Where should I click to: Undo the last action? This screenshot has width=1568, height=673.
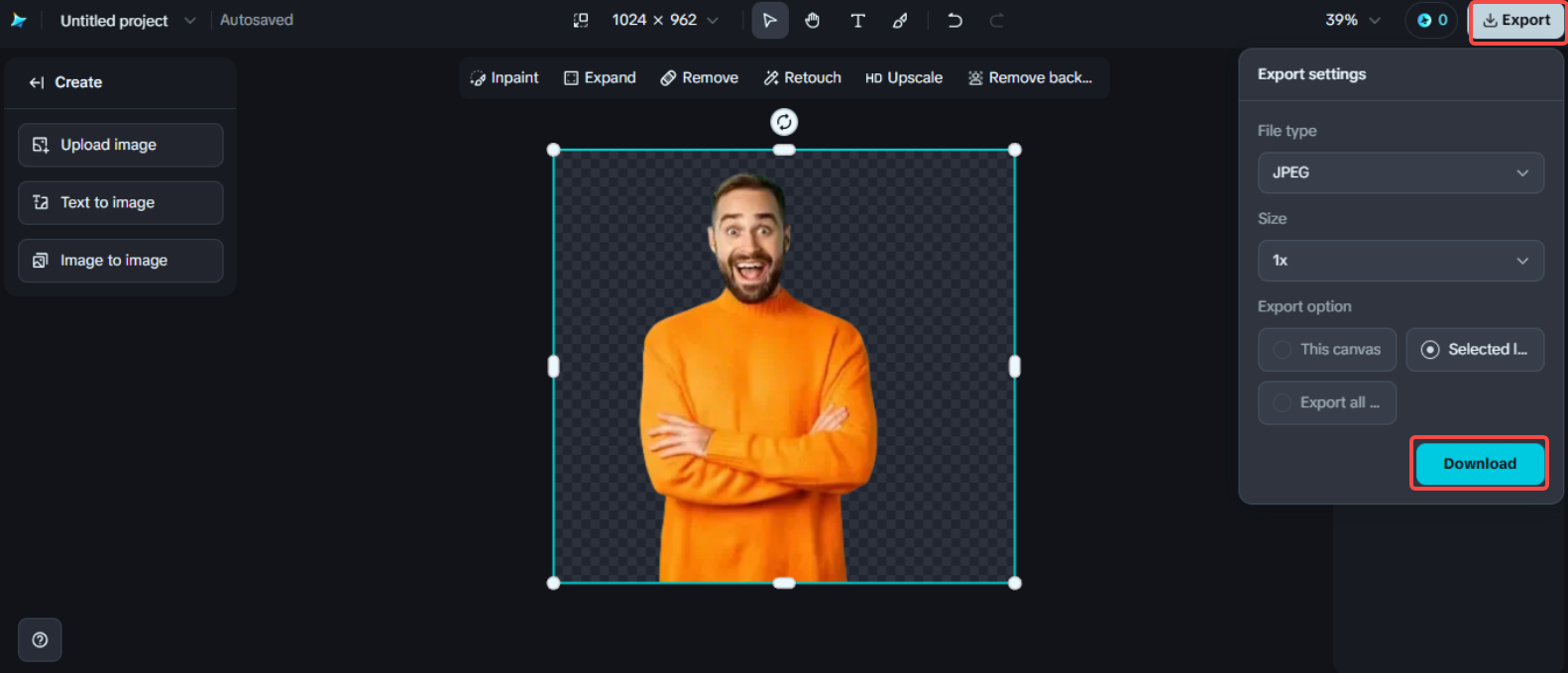click(954, 20)
